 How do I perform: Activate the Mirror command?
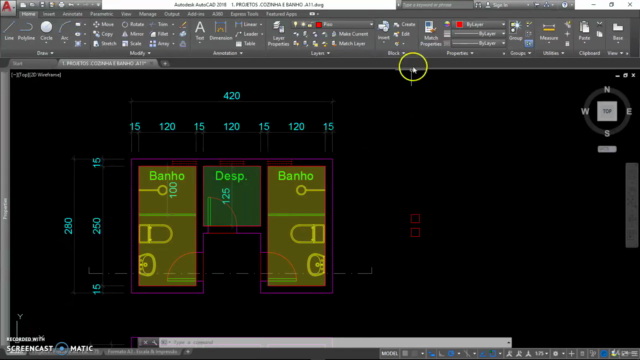[x=133, y=34]
